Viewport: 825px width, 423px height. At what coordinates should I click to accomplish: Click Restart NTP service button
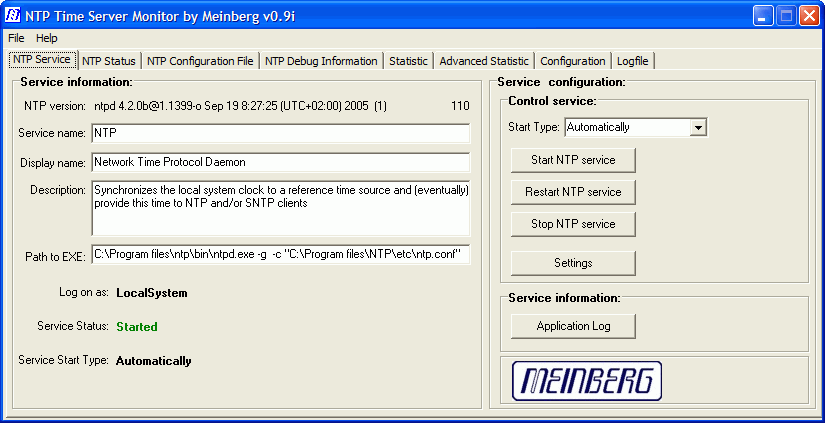tap(573, 192)
